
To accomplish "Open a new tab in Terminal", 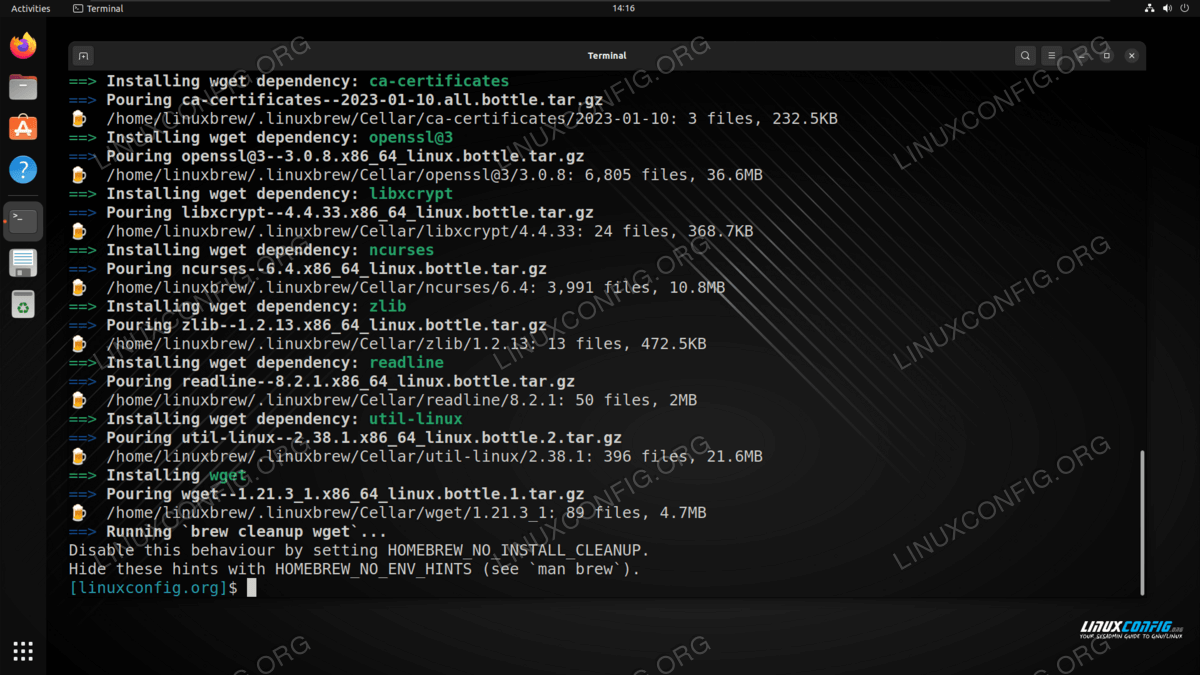I will [84, 56].
